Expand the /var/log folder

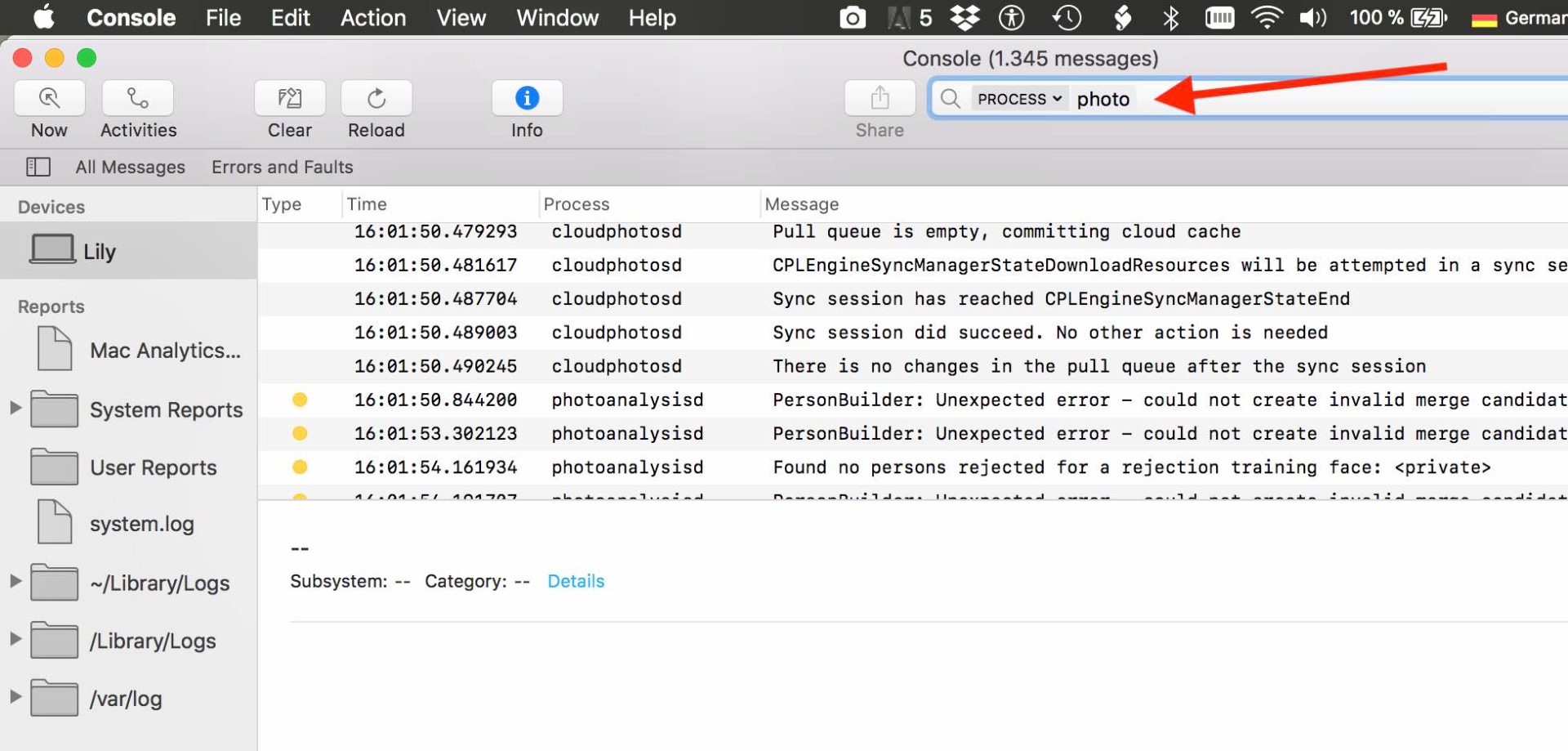(15, 697)
